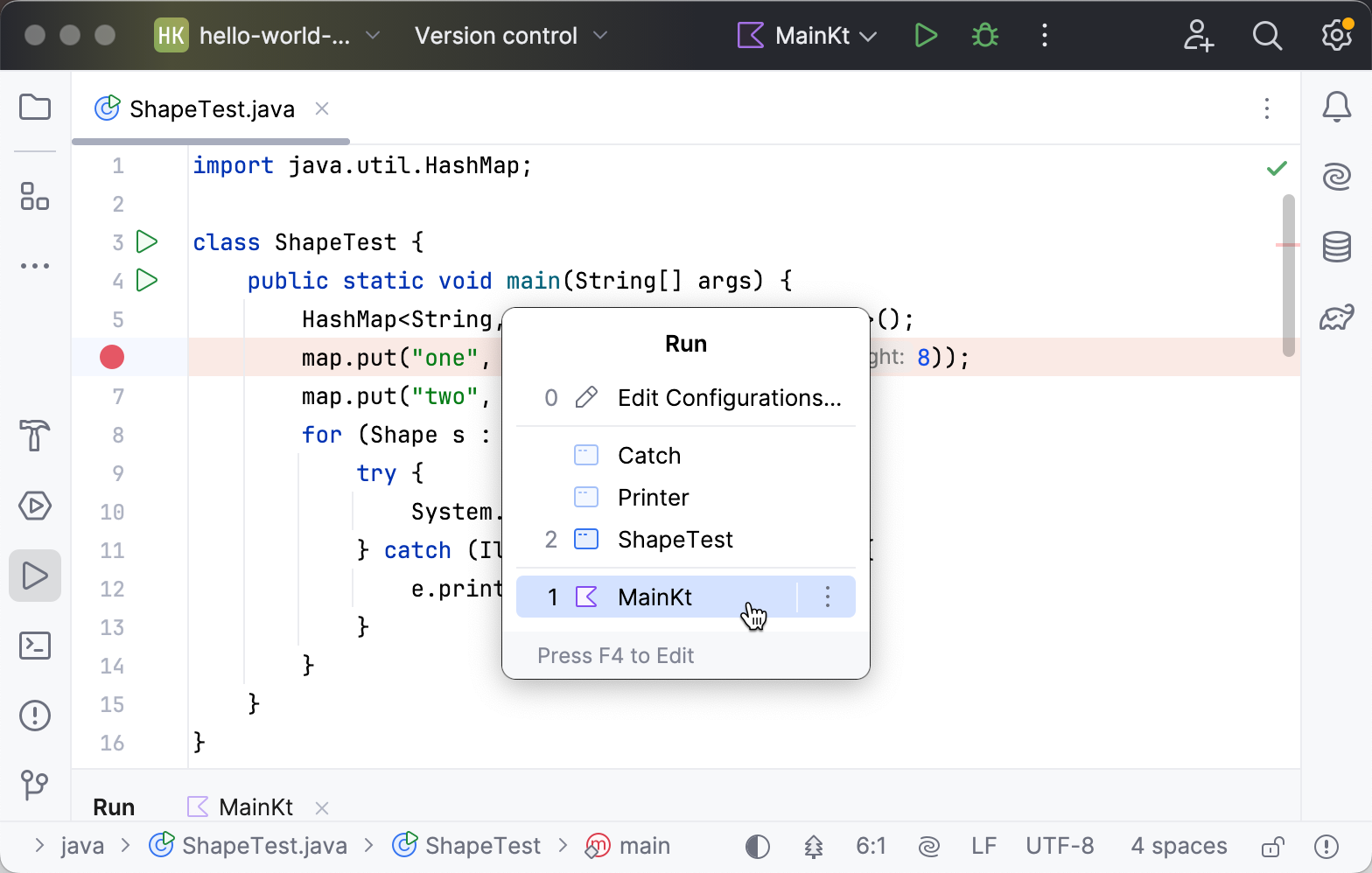This screenshot has width=1372, height=873.
Task: Close MainKt tab in Run panel
Action: coord(322,807)
